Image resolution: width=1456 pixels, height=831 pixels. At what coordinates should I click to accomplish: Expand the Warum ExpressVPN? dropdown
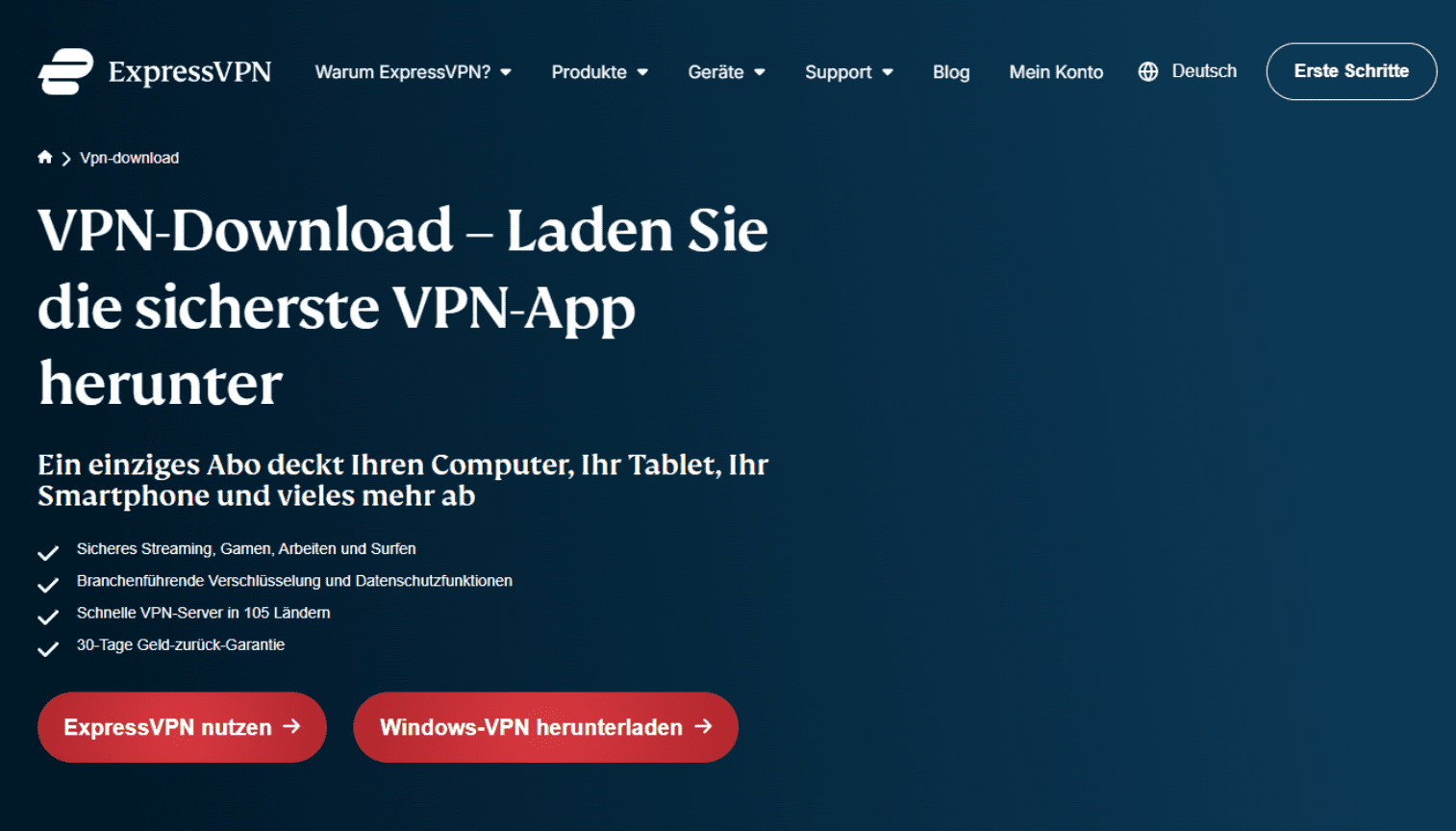tap(414, 72)
